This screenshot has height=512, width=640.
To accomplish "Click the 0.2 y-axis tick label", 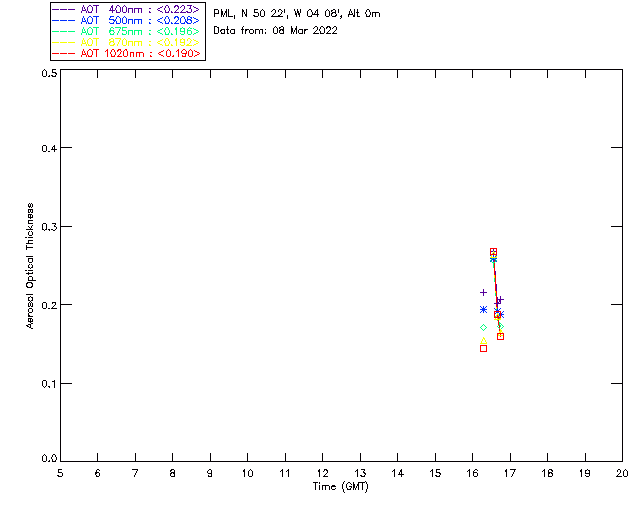I will pyautogui.click(x=49, y=305).
